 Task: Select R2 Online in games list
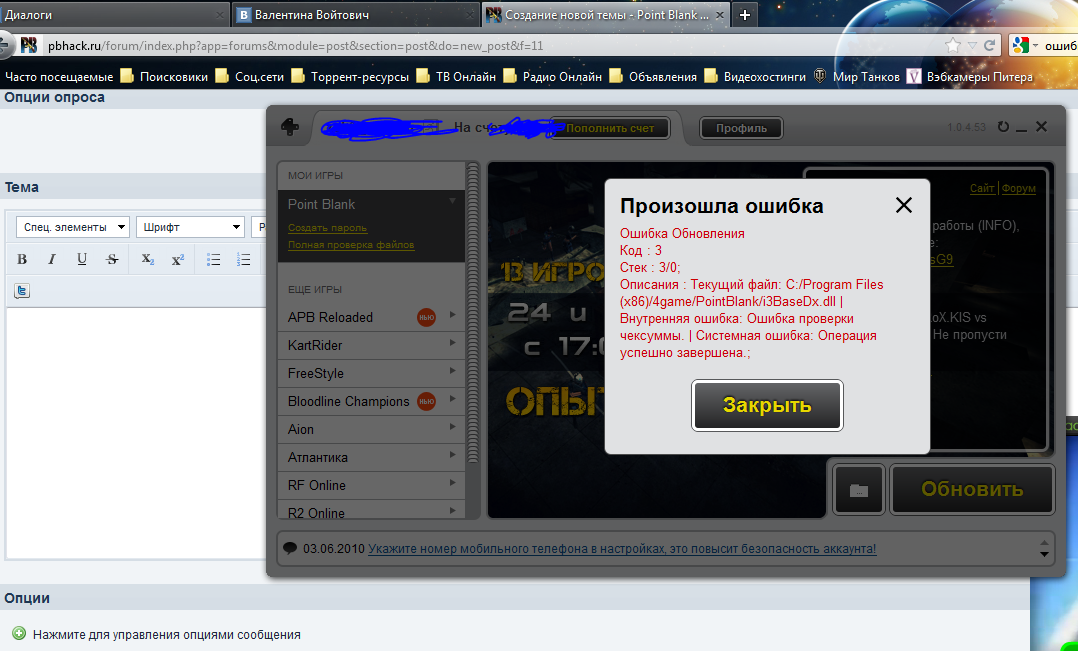tap(371, 512)
